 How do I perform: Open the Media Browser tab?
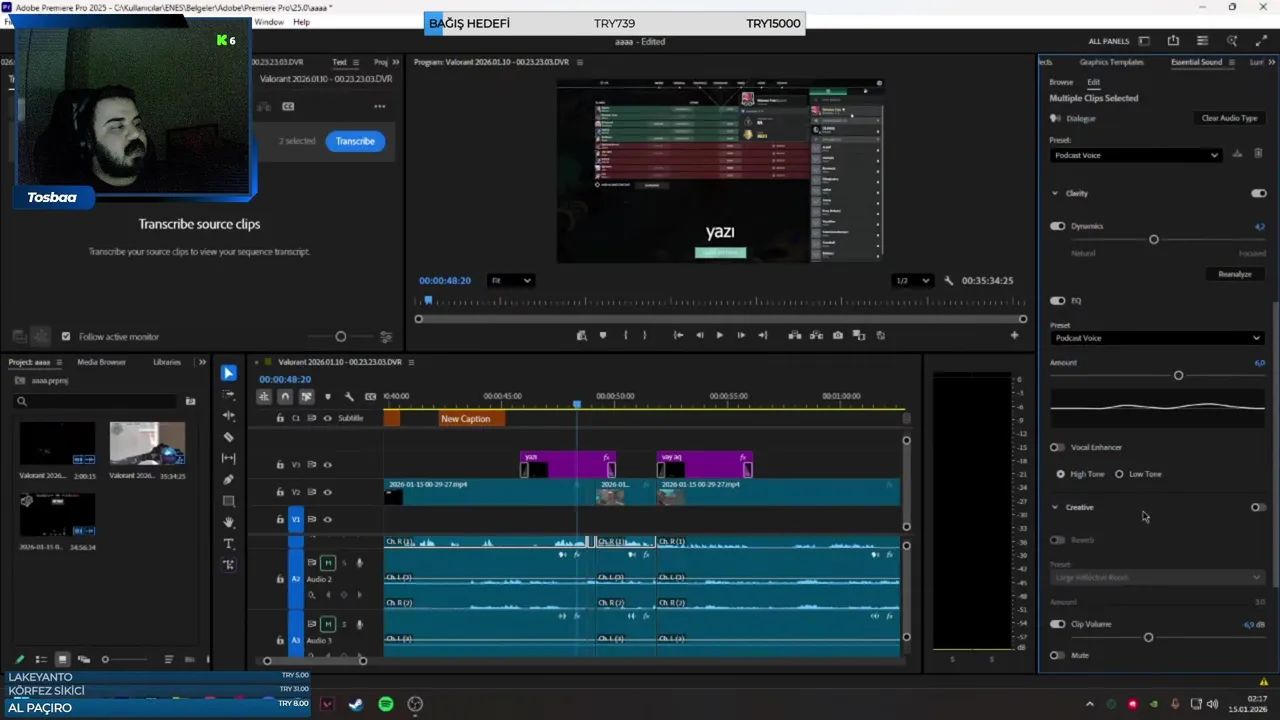pos(101,362)
